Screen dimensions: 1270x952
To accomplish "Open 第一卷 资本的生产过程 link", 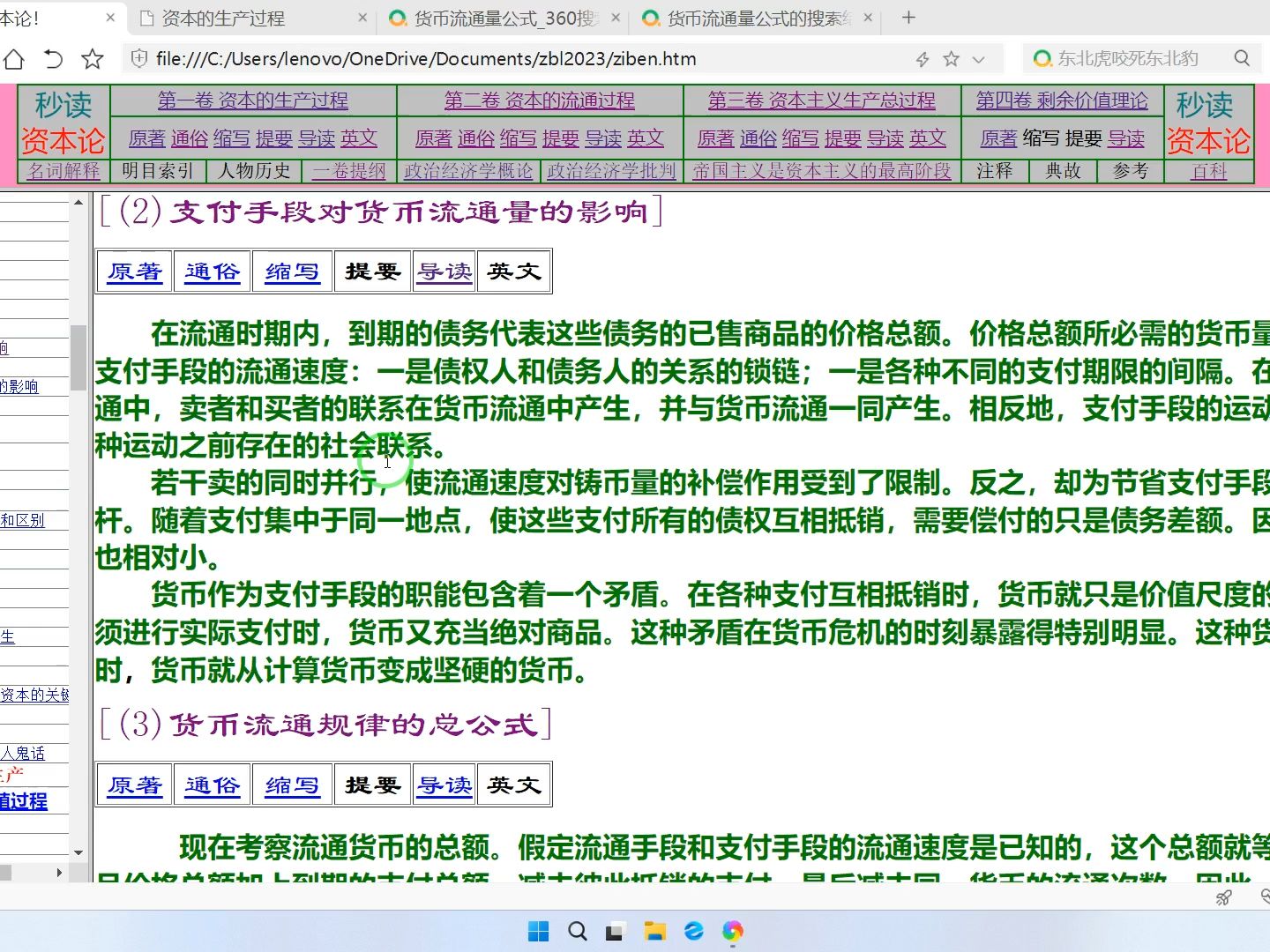I will (253, 100).
